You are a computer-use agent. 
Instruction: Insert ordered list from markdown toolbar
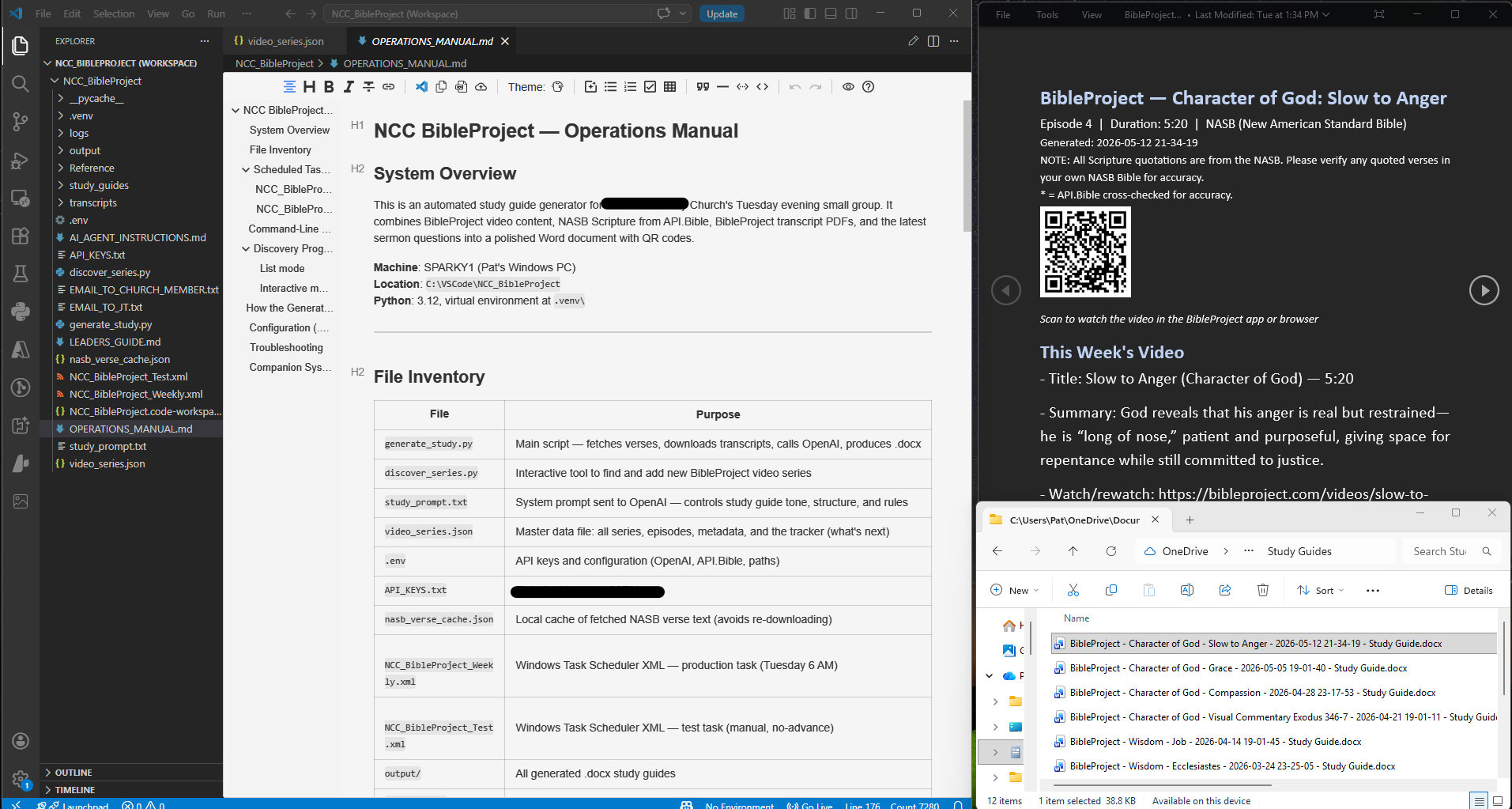coord(630,87)
